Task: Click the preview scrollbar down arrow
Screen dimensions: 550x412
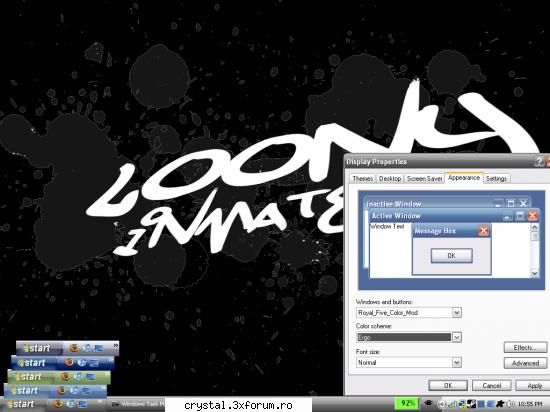Action: point(535,273)
